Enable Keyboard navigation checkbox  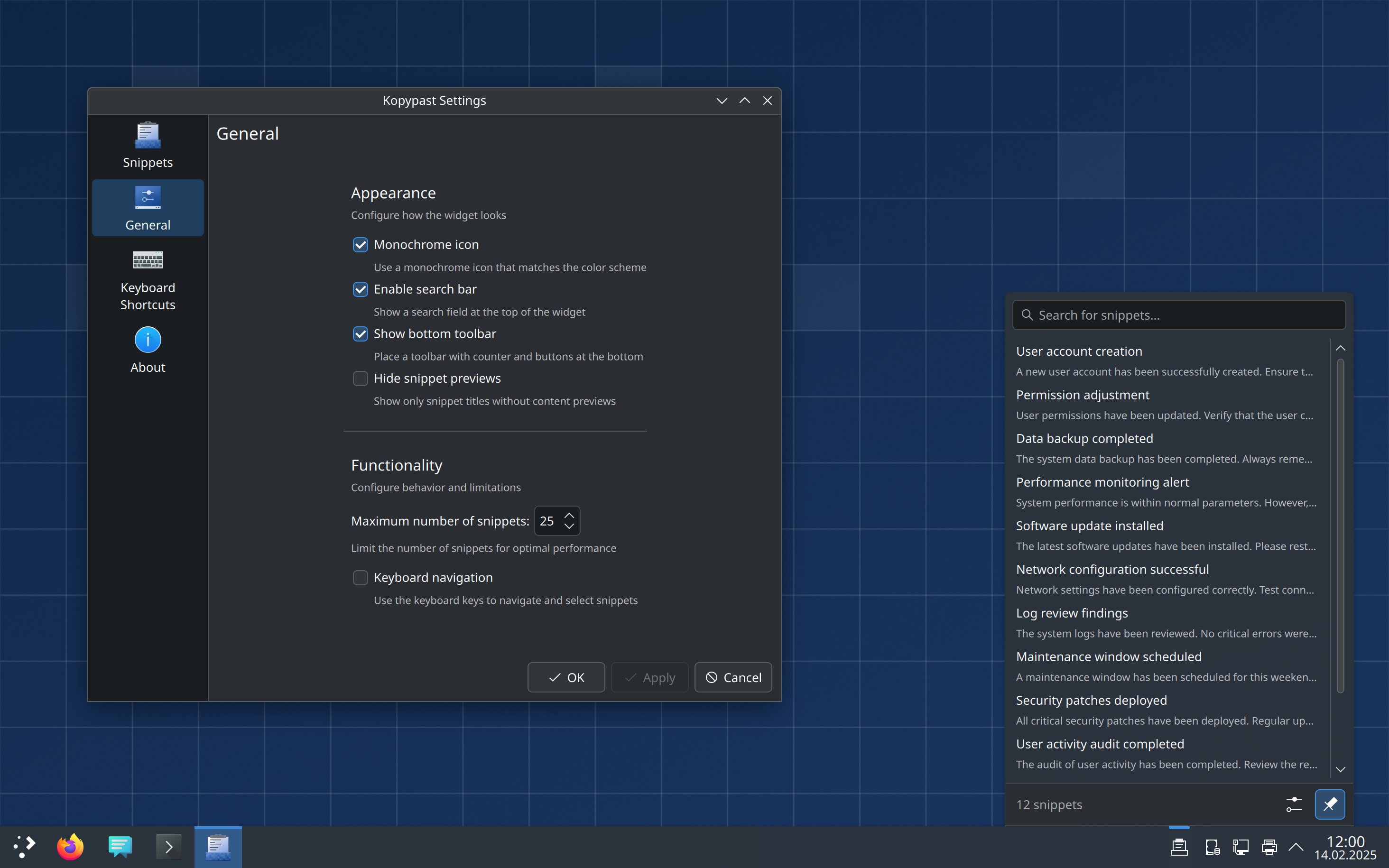[361, 578]
